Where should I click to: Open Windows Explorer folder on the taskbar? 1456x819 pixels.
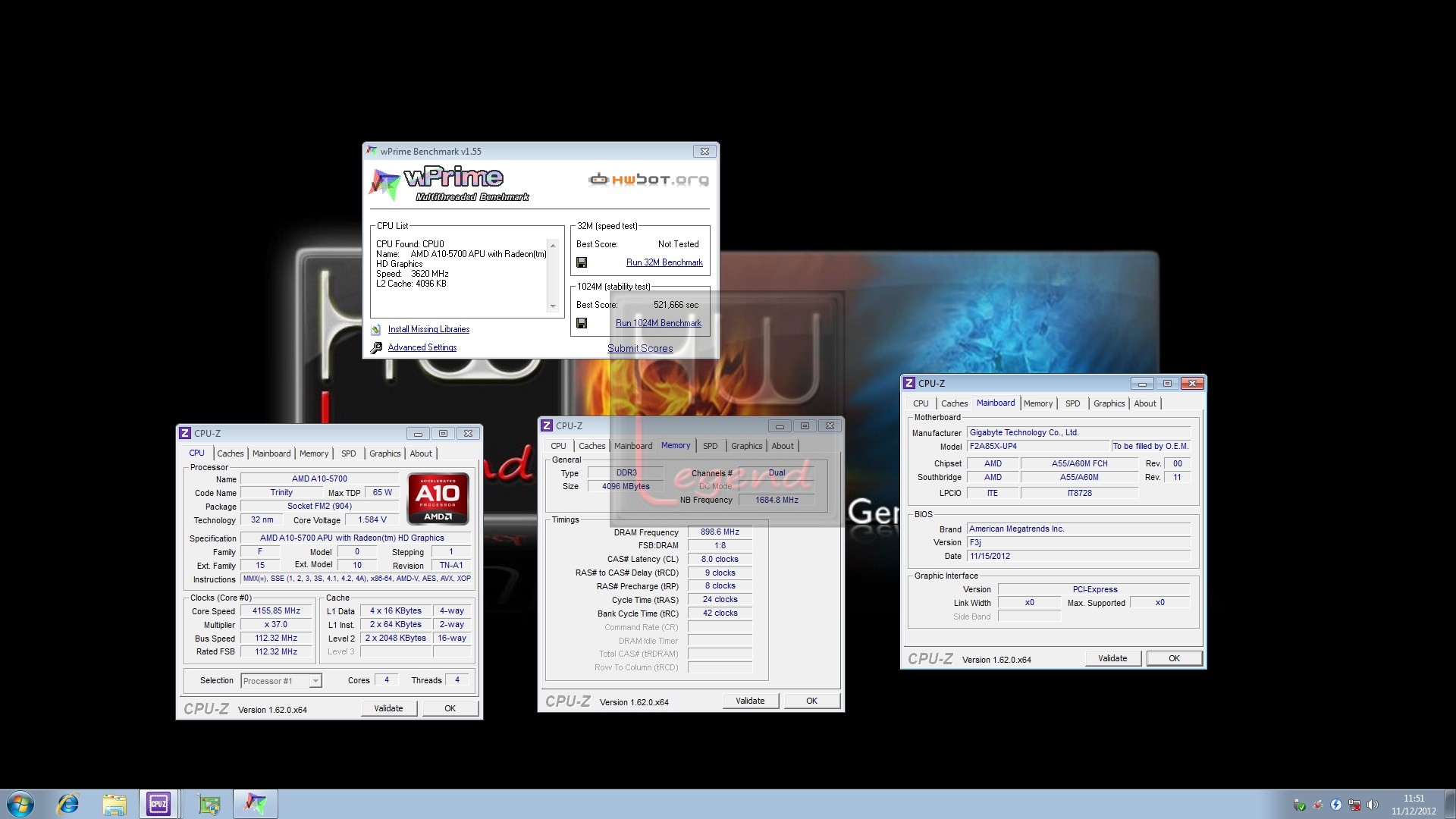[x=115, y=804]
